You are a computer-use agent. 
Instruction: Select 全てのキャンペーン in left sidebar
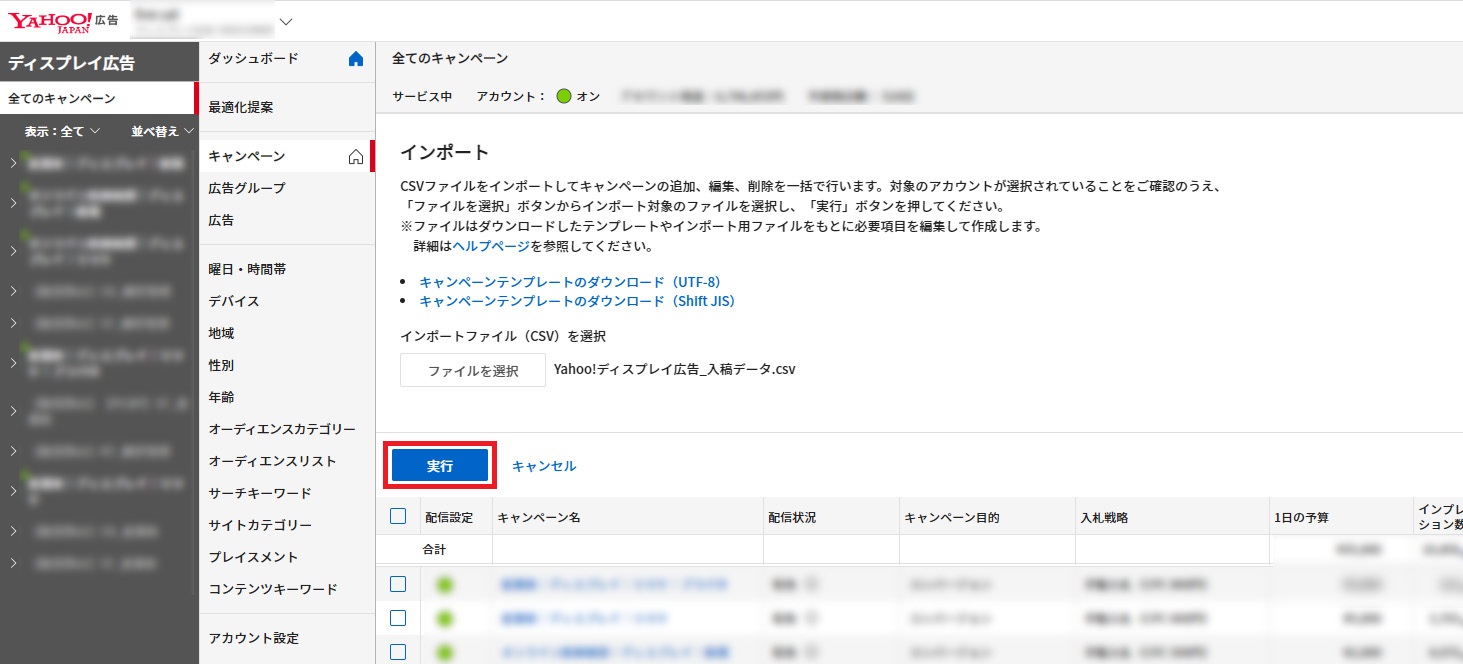tap(62, 99)
